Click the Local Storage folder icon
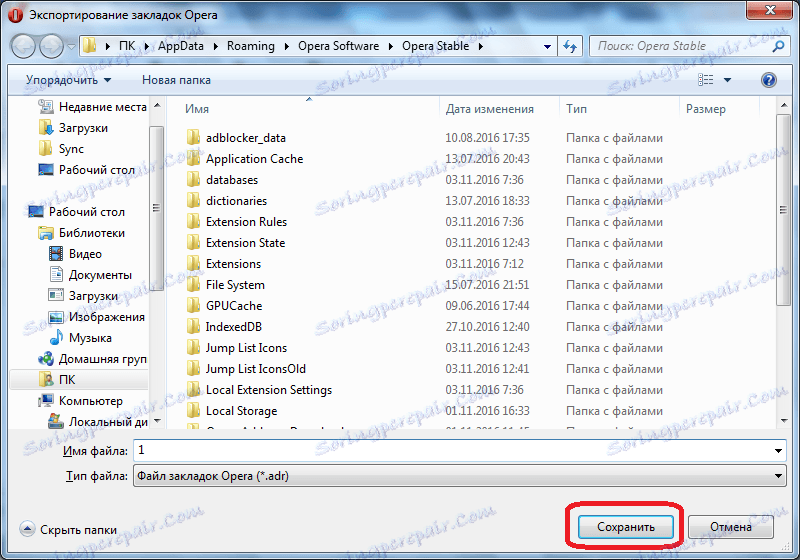This screenshot has height=560, width=800. (x=193, y=411)
